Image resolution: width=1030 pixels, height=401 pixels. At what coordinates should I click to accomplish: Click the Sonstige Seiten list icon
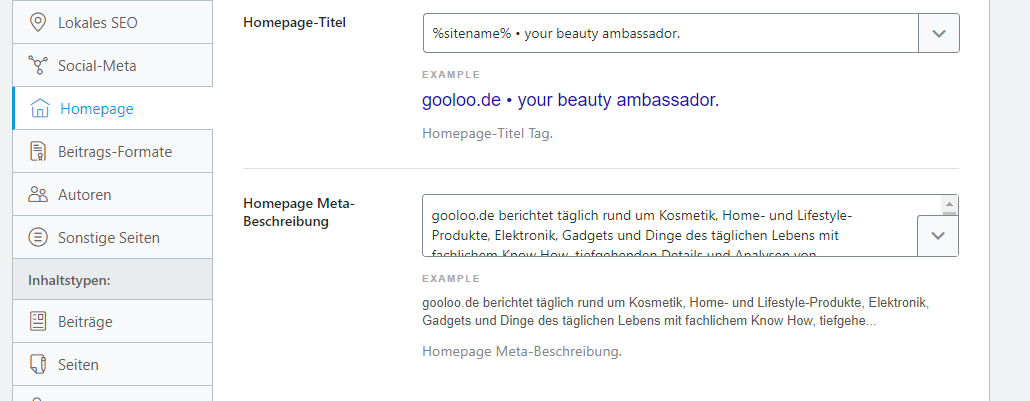(x=39, y=238)
